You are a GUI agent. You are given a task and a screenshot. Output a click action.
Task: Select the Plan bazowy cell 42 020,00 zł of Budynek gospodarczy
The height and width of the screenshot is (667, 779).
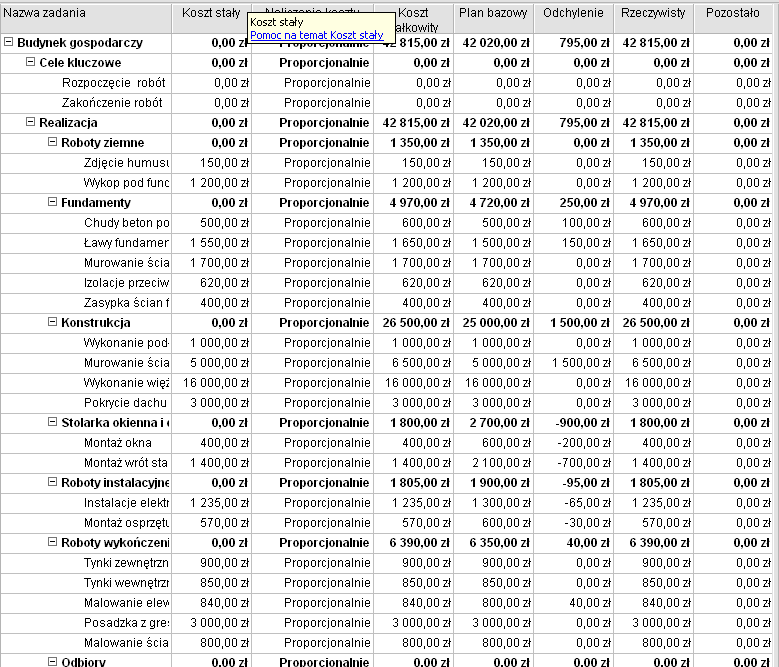(x=493, y=43)
